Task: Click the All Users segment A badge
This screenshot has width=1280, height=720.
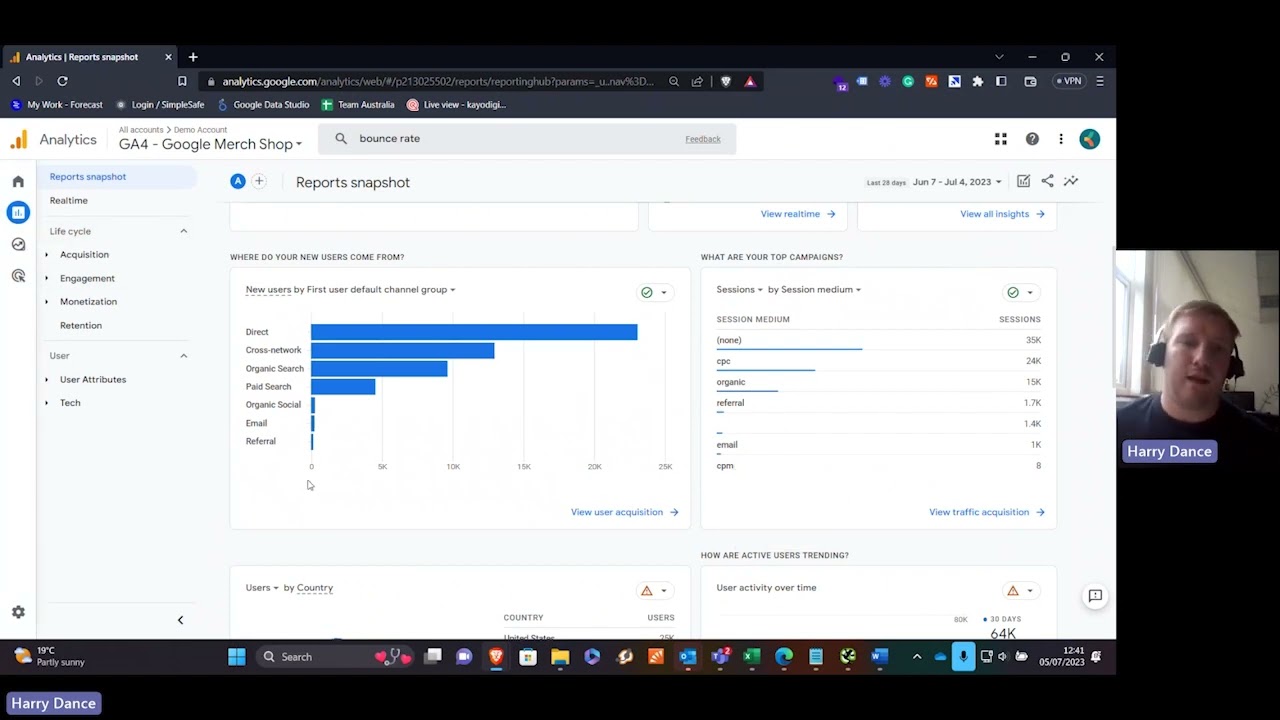Action: (x=238, y=181)
